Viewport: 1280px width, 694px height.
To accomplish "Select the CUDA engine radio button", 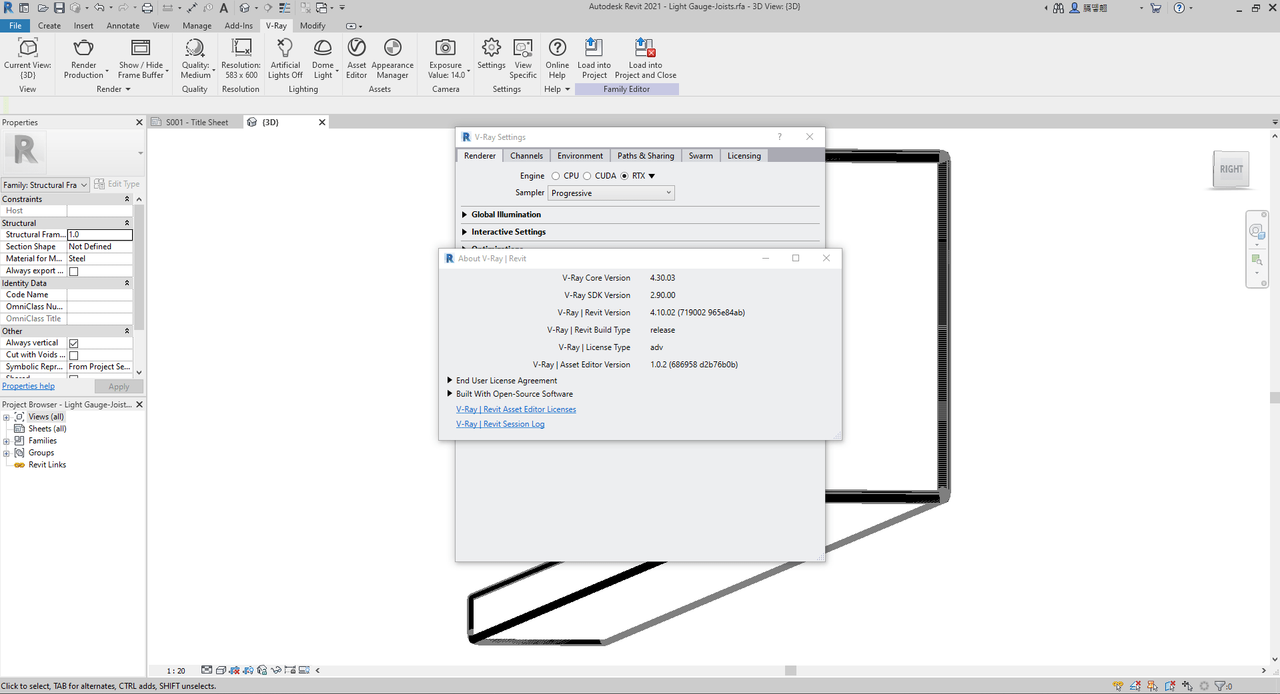I will coord(587,176).
